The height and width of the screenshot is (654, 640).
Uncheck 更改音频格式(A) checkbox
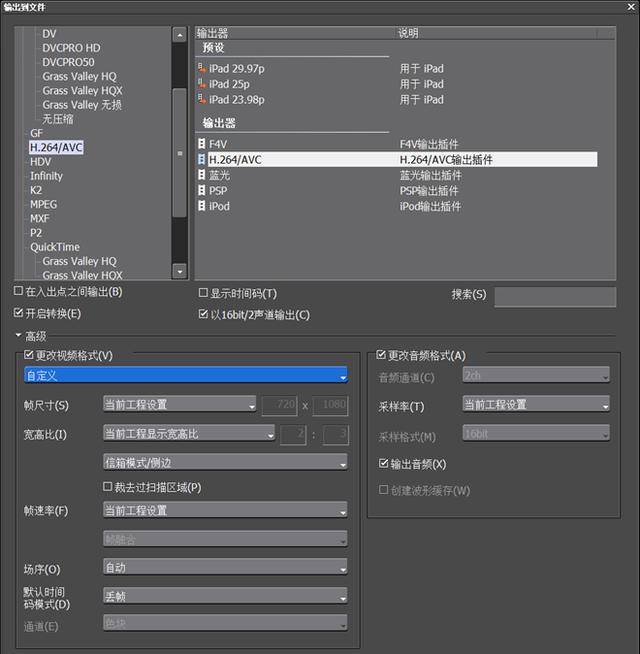click(x=381, y=355)
